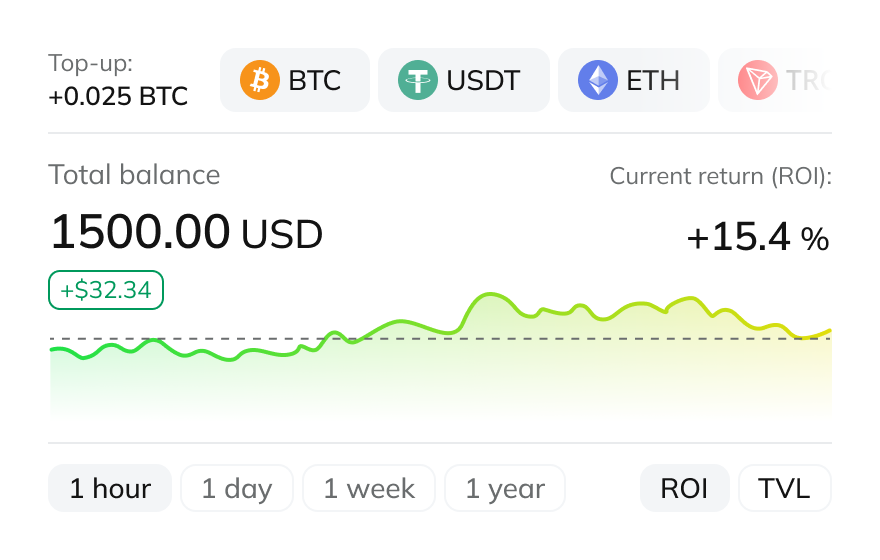
Task: Switch chart range to 1 hour
Action: click(110, 488)
